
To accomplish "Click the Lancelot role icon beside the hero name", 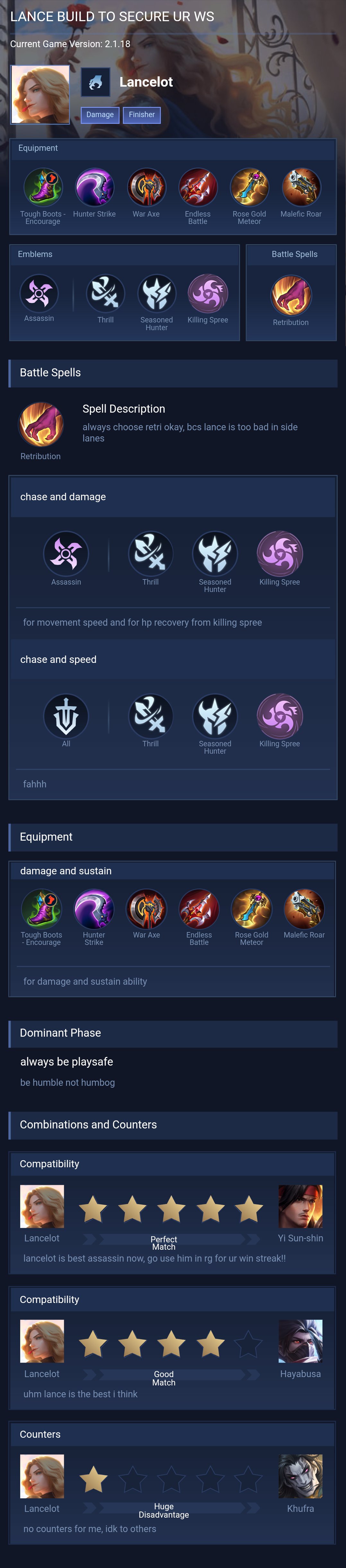I will pyautogui.click(x=96, y=82).
